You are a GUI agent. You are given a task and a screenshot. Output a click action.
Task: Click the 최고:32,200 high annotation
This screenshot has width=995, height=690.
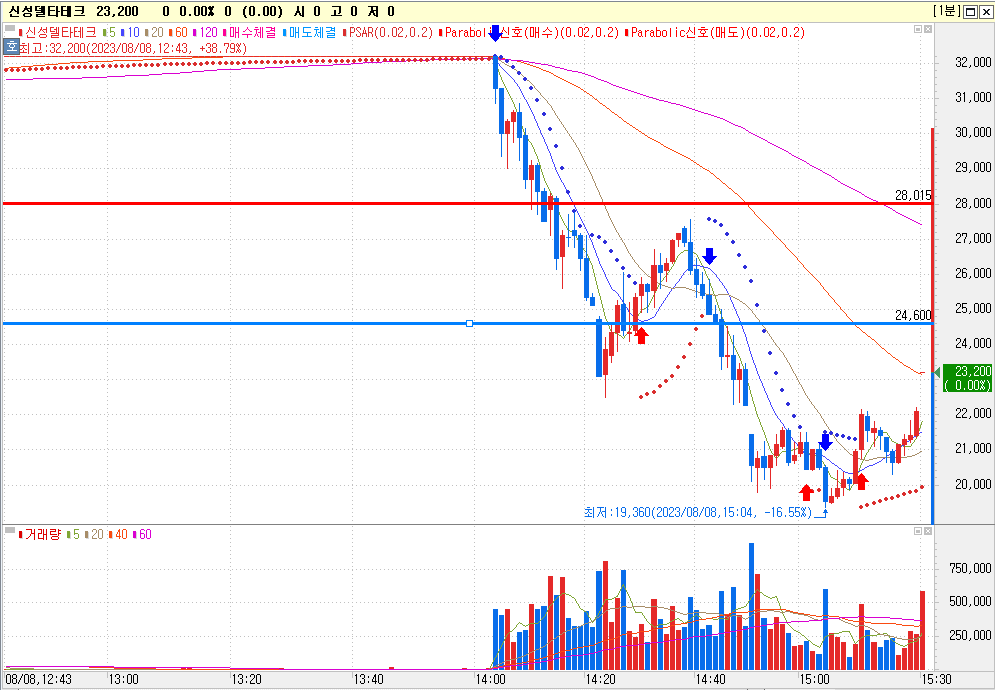click(133, 48)
